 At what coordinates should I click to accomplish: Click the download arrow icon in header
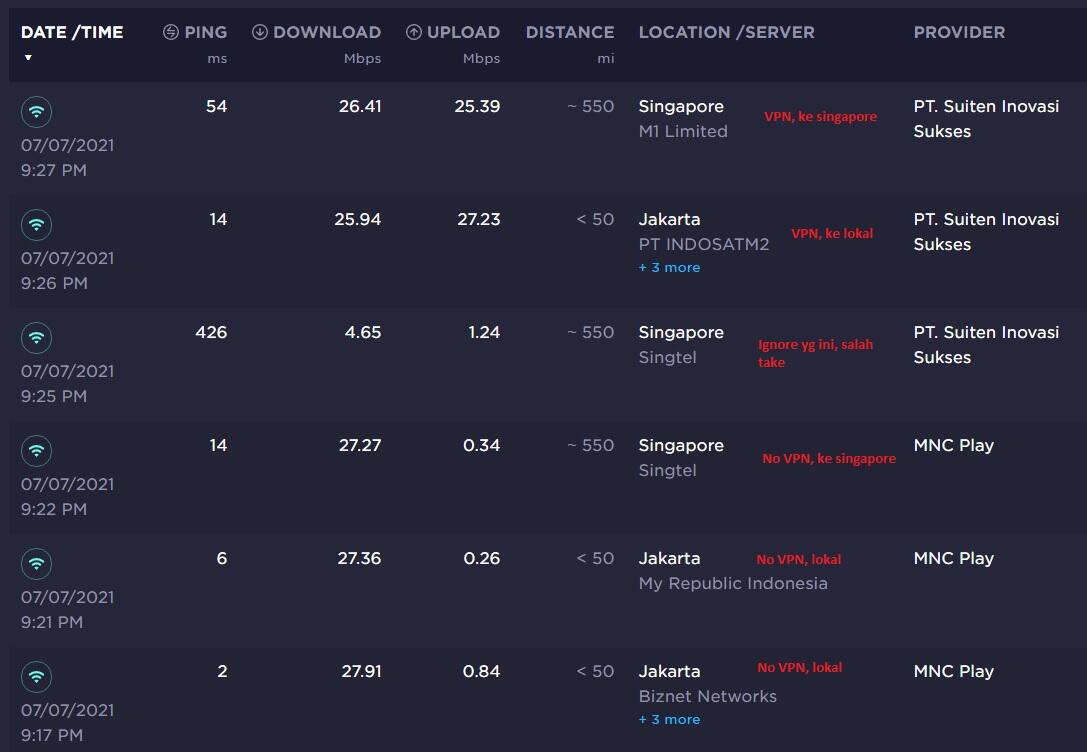(x=260, y=32)
